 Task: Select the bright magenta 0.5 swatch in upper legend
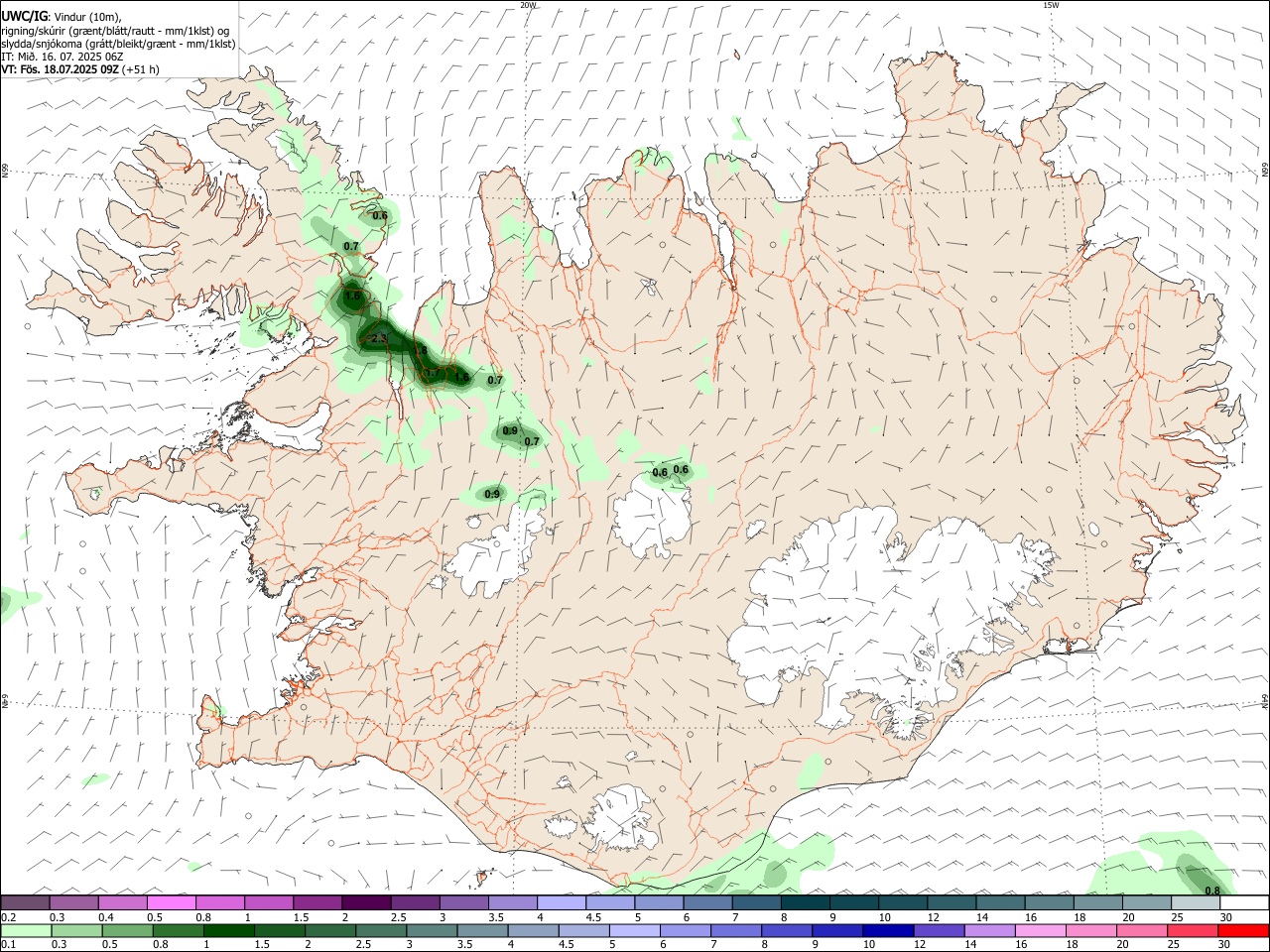(171, 902)
